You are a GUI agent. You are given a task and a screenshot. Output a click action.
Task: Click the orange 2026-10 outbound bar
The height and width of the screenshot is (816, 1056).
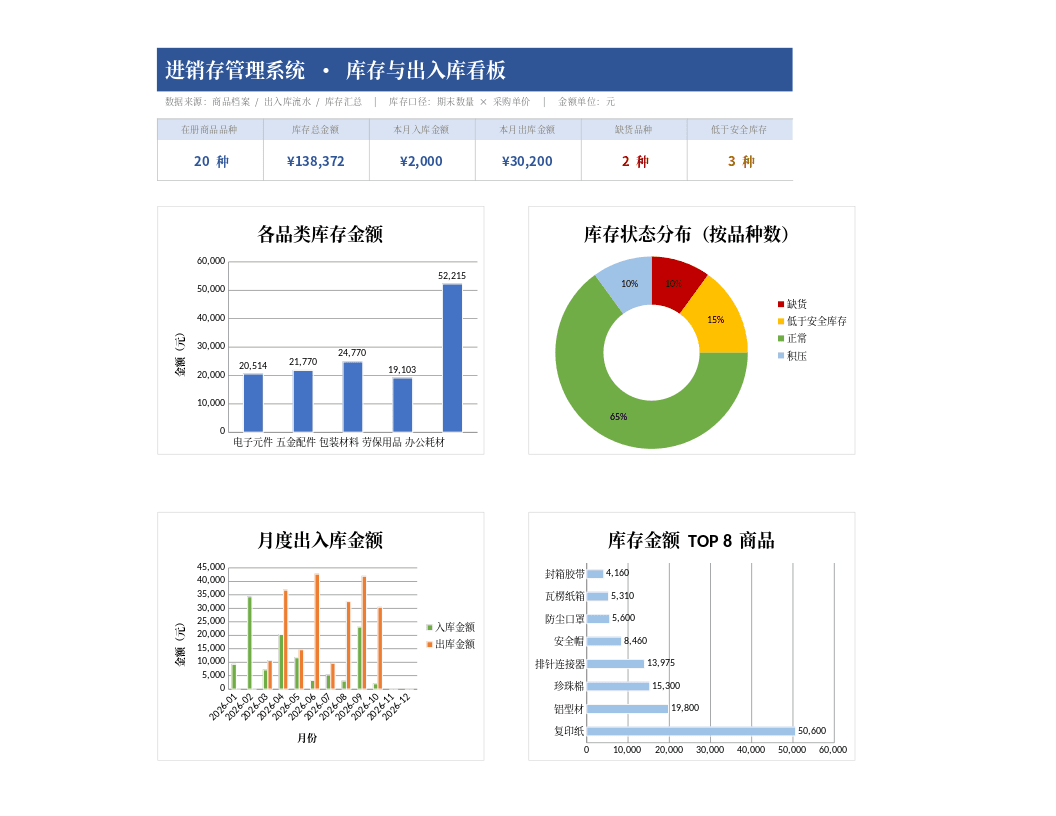point(380,648)
